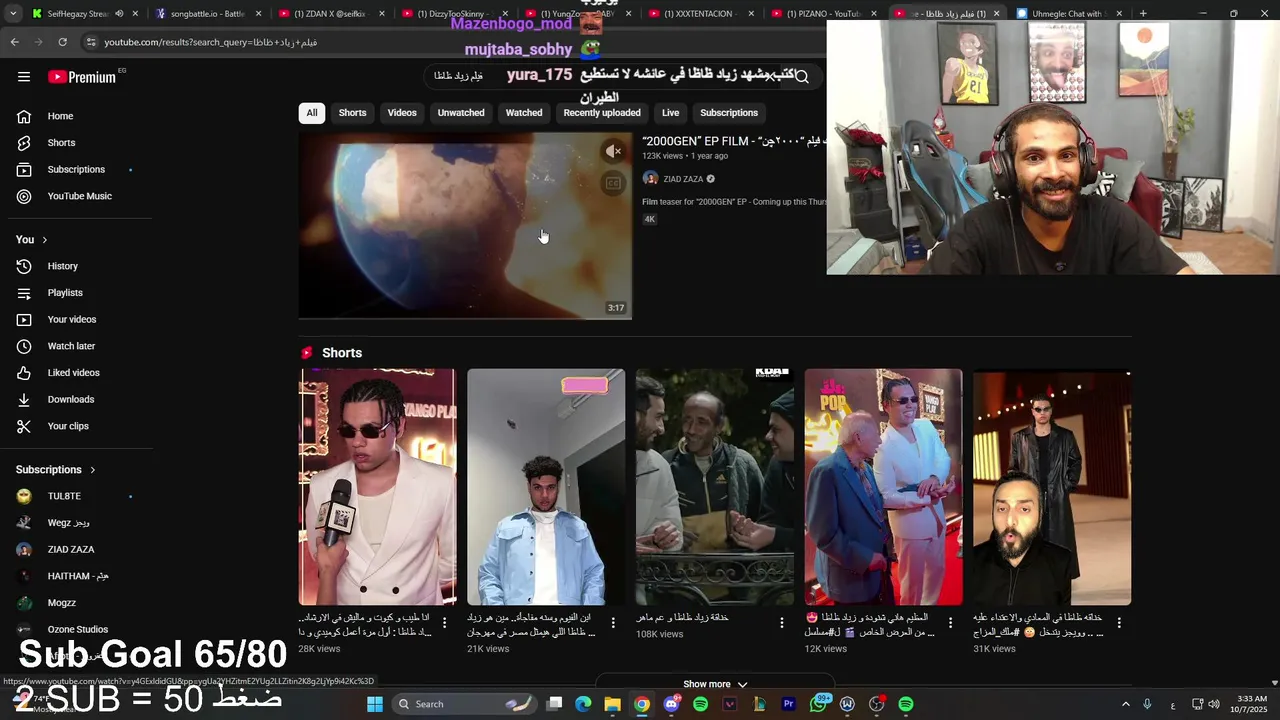Click the YouTube Premium logo
The width and height of the screenshot is (1280, 720).
pyautogui.click(x=82, y=77)
